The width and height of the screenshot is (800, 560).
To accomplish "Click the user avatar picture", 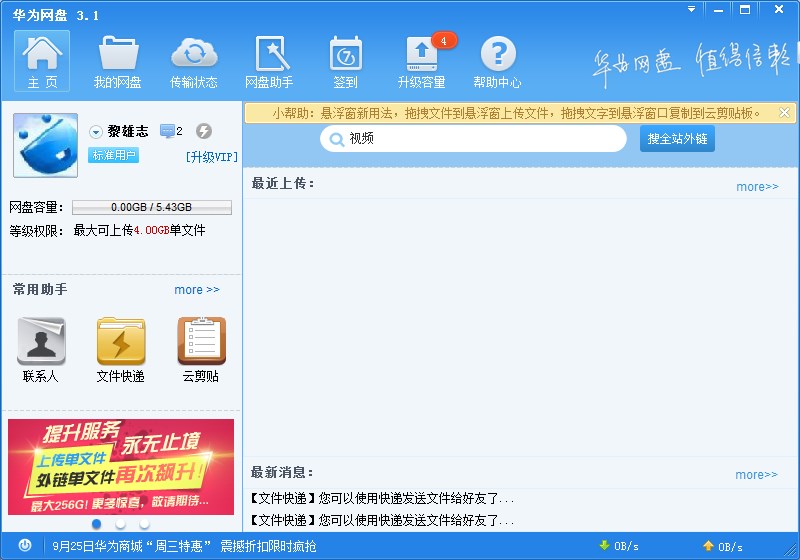I will (x=45, y=145).
